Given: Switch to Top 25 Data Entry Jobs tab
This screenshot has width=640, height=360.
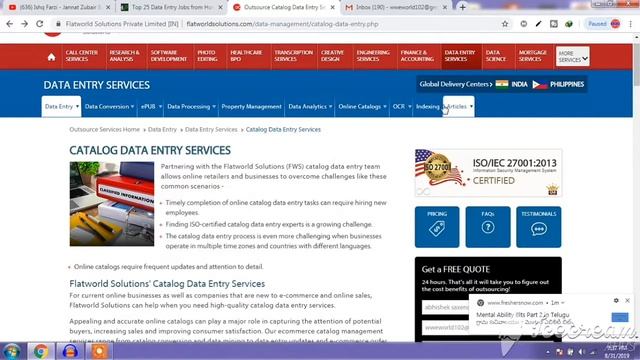Looking at the screenshot, I should pyautogui.click(x=172, y=7).
